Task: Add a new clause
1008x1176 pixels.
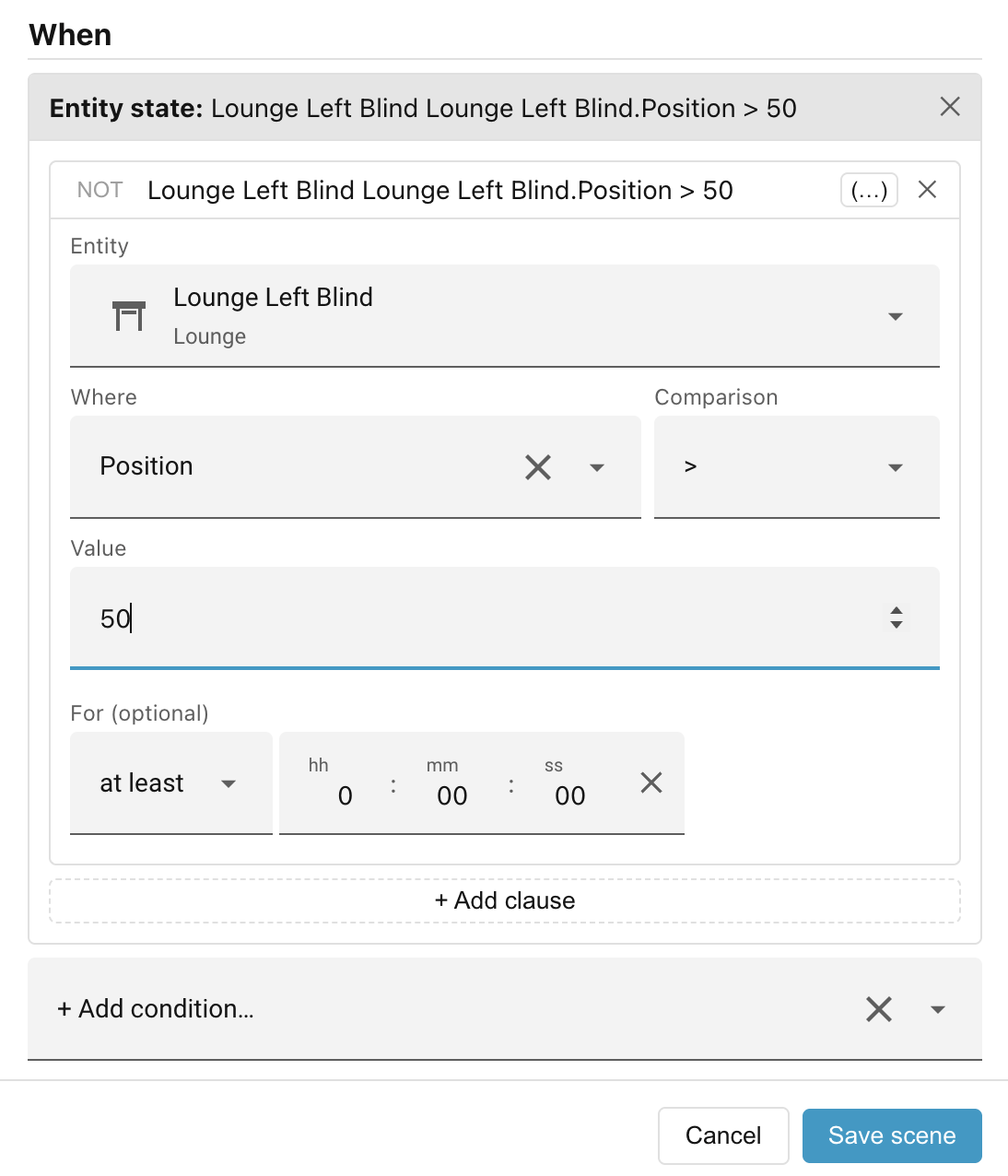Action: click(x=505, y=900)
